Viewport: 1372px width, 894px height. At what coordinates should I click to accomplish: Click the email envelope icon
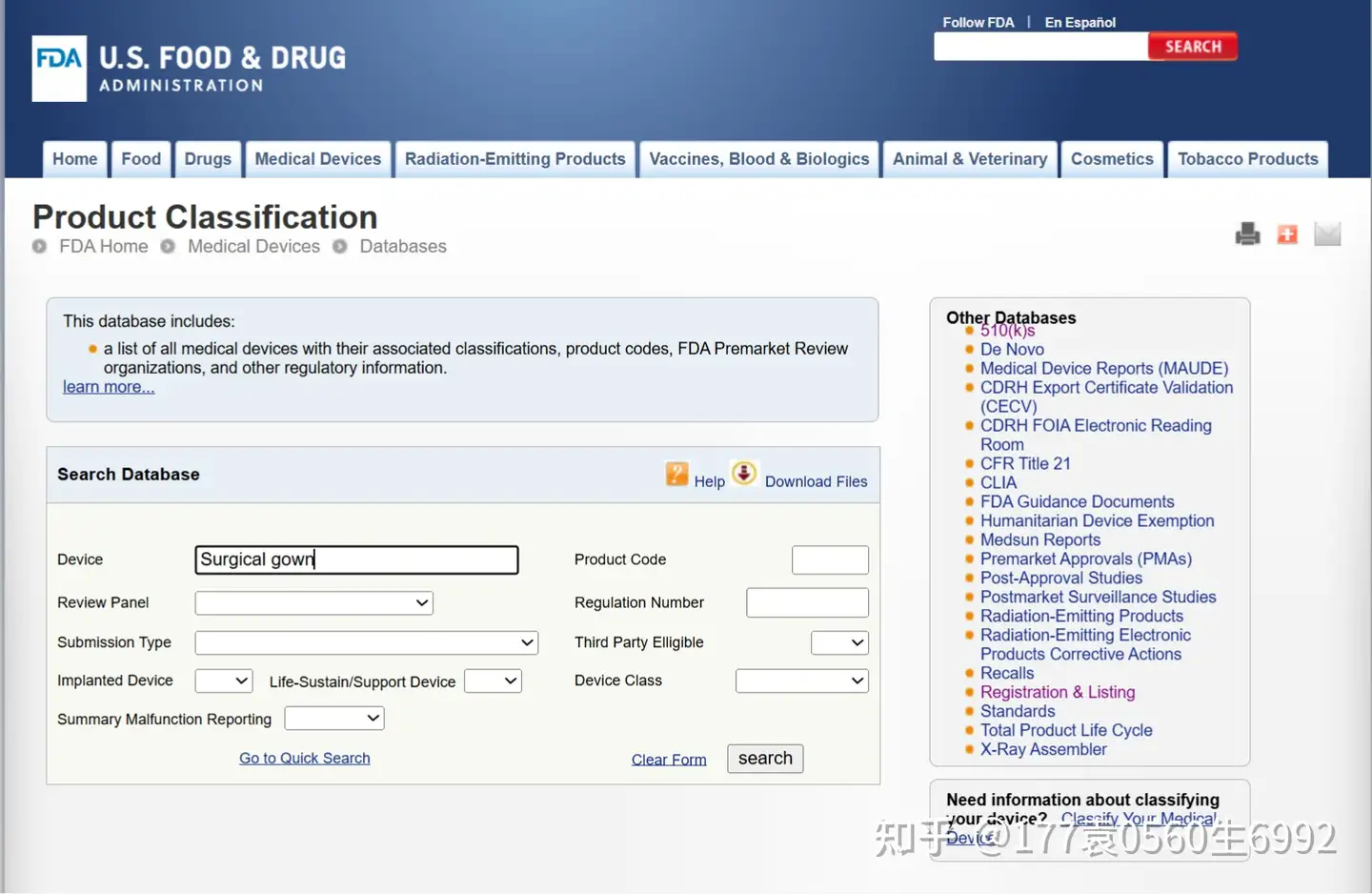(1327, 234)
